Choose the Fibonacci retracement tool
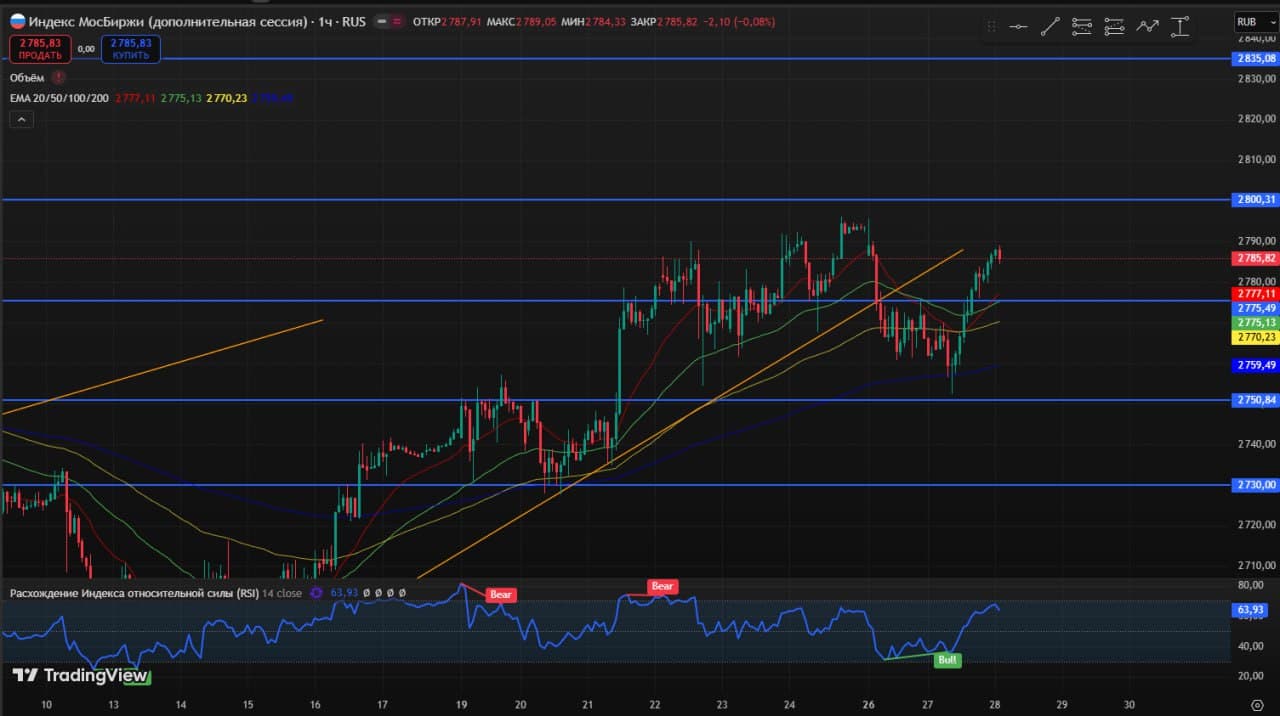The width and height of the screenshot is (1280, 716). tap(1082, 27)
